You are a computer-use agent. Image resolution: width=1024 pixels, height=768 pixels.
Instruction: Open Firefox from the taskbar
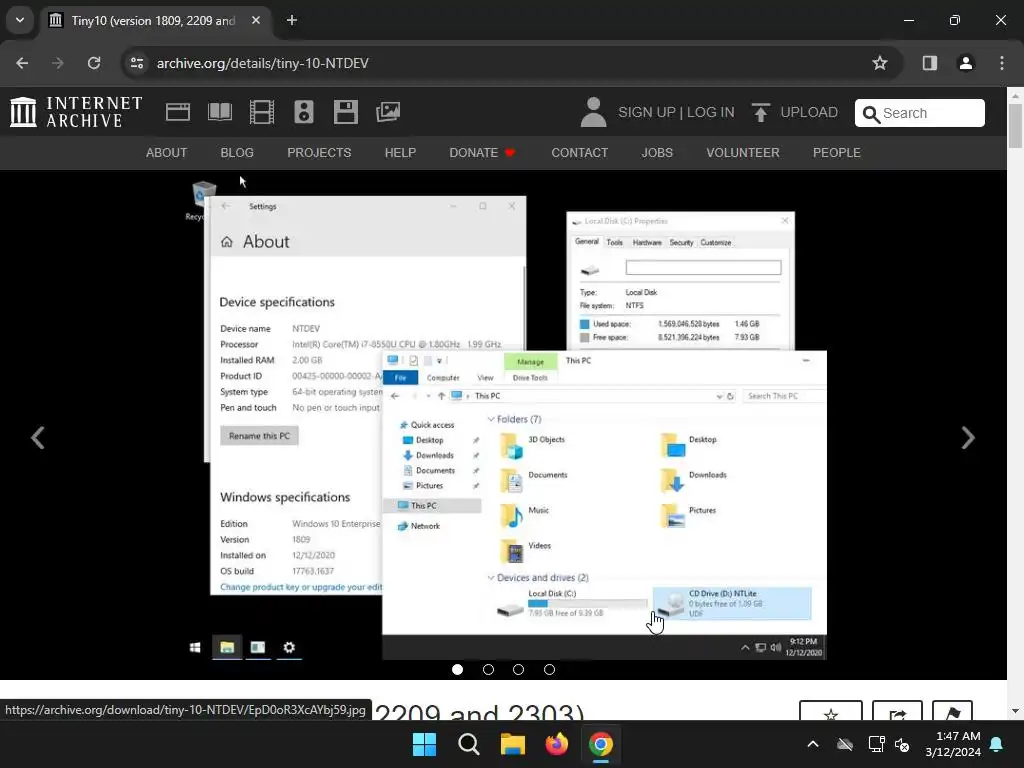[x=556, y=744]
